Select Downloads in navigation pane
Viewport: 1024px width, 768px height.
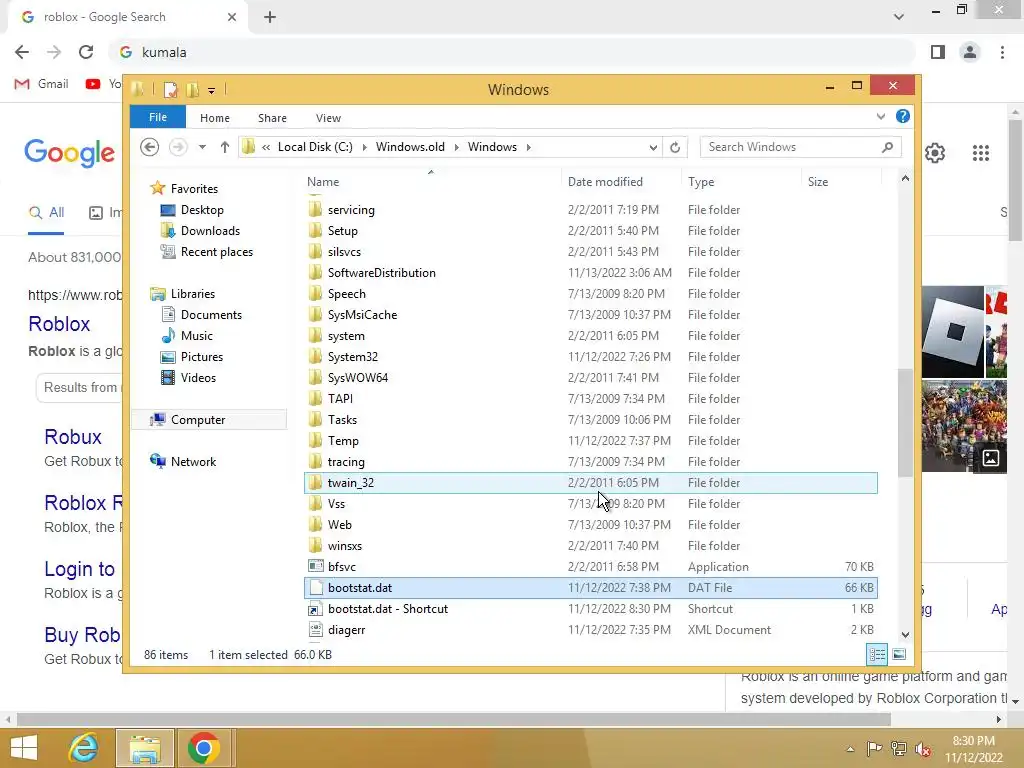pyautogui.click(x=210, y=231)
